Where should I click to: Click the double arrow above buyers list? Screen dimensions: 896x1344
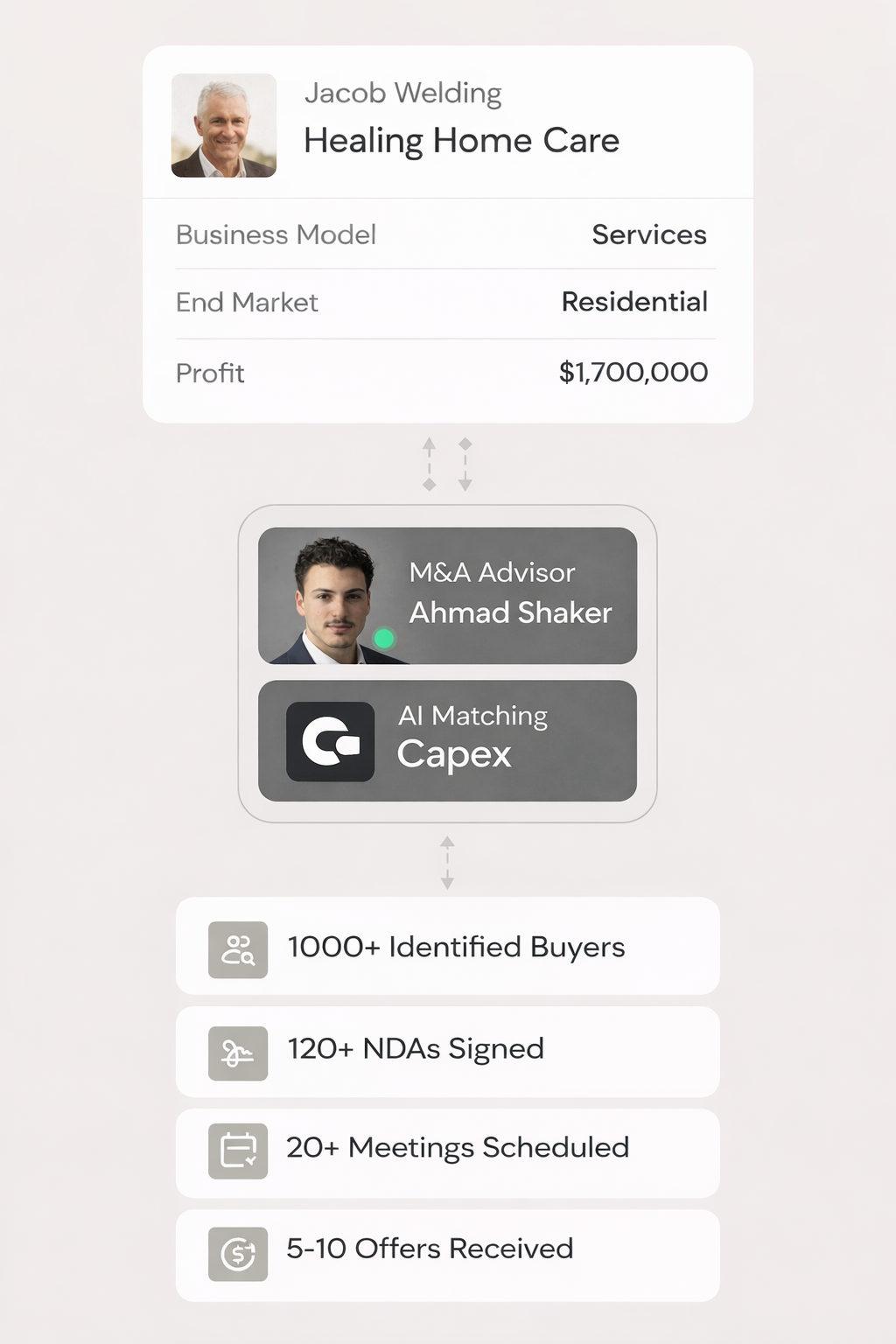pos(447,863)
